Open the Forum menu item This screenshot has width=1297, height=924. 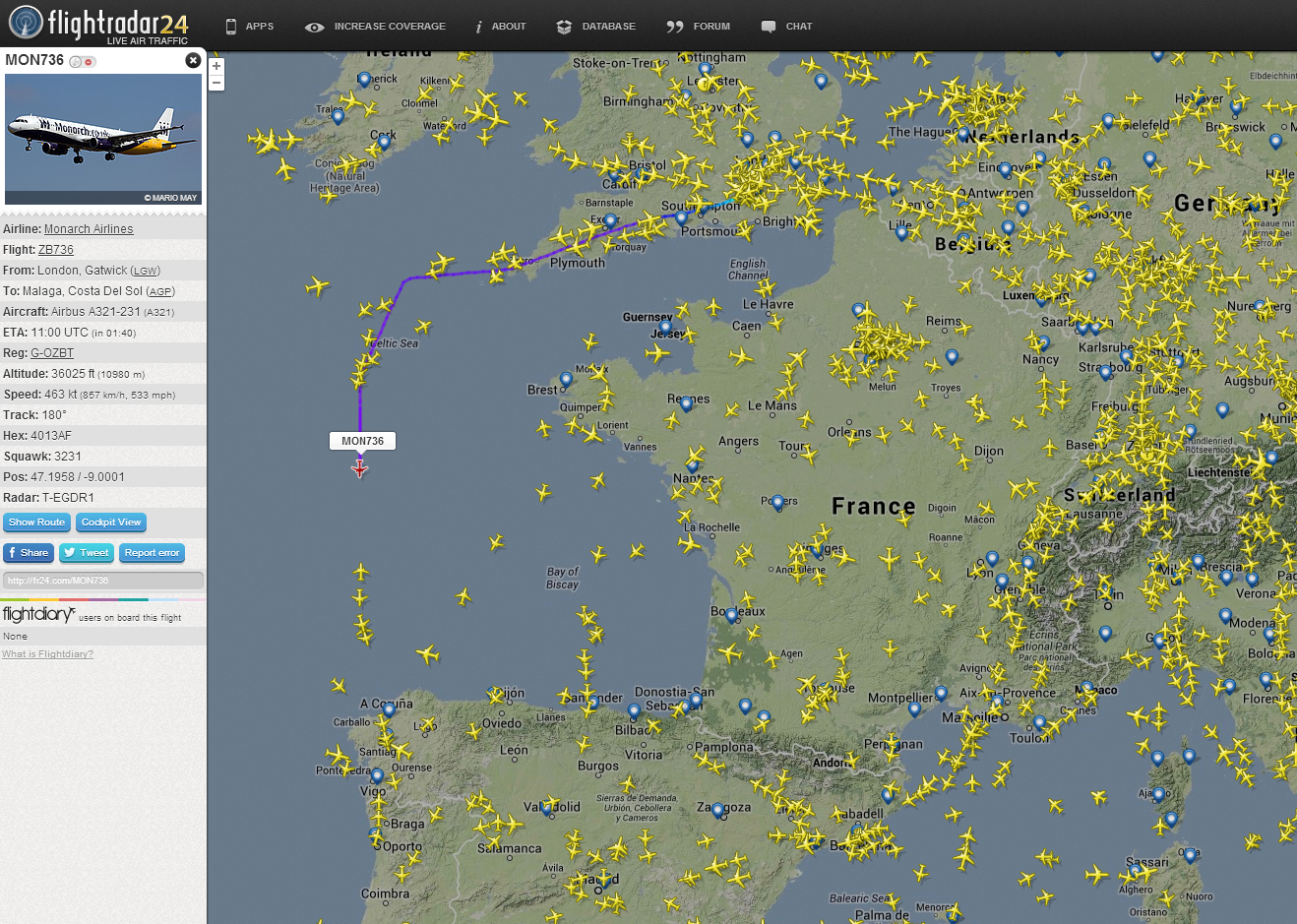pyautogui.click(x=698, y=27)
